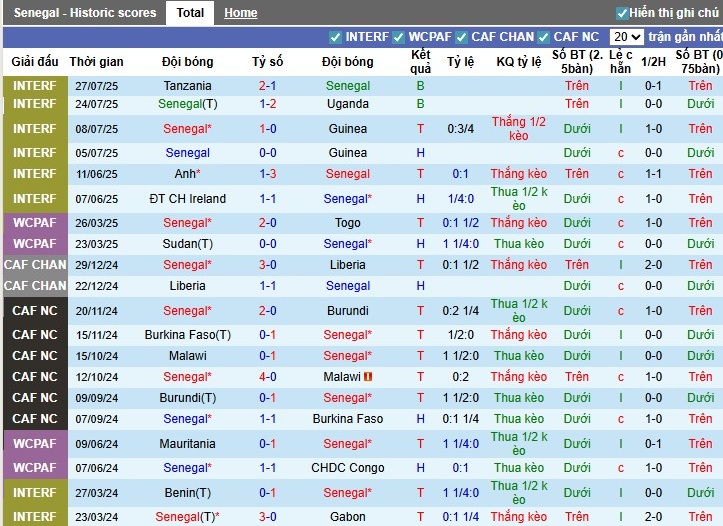Click score 1-0 of Senegal vs Guinea 08/07/25

(267, 129)
